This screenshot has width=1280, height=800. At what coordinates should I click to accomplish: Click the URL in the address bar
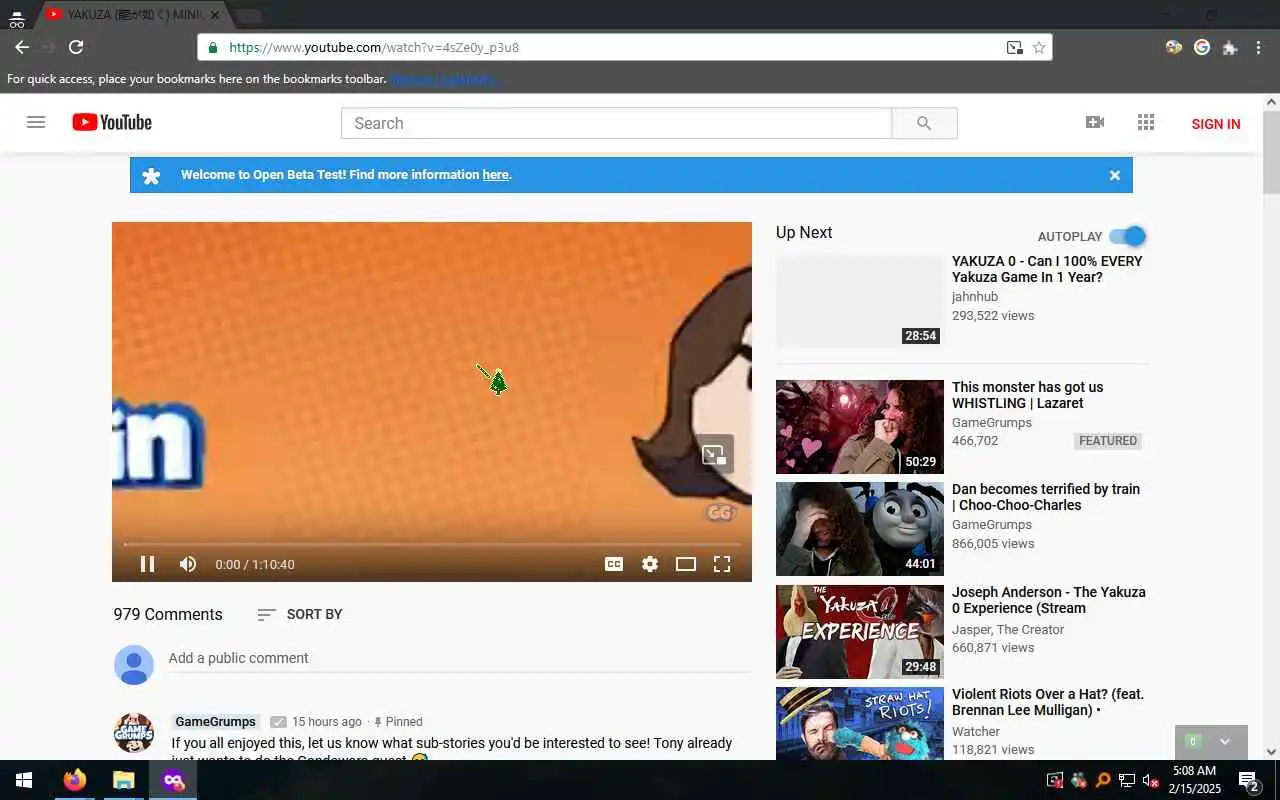pyautogui.click(x=374, y=47)
